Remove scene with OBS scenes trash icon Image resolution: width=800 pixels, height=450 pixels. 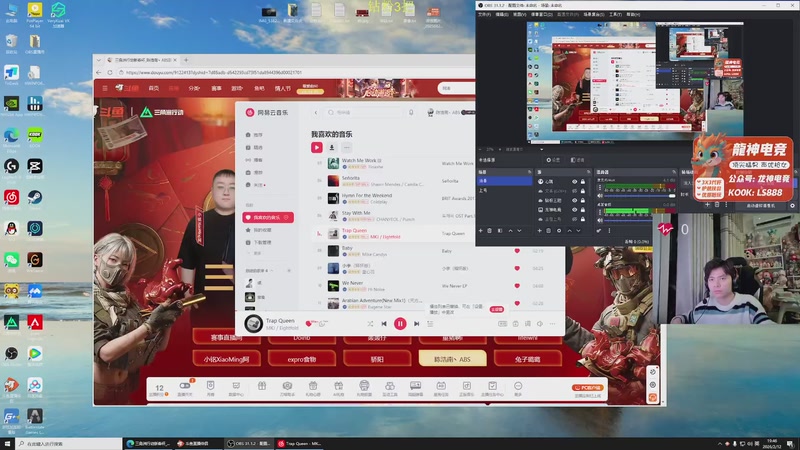489,231
